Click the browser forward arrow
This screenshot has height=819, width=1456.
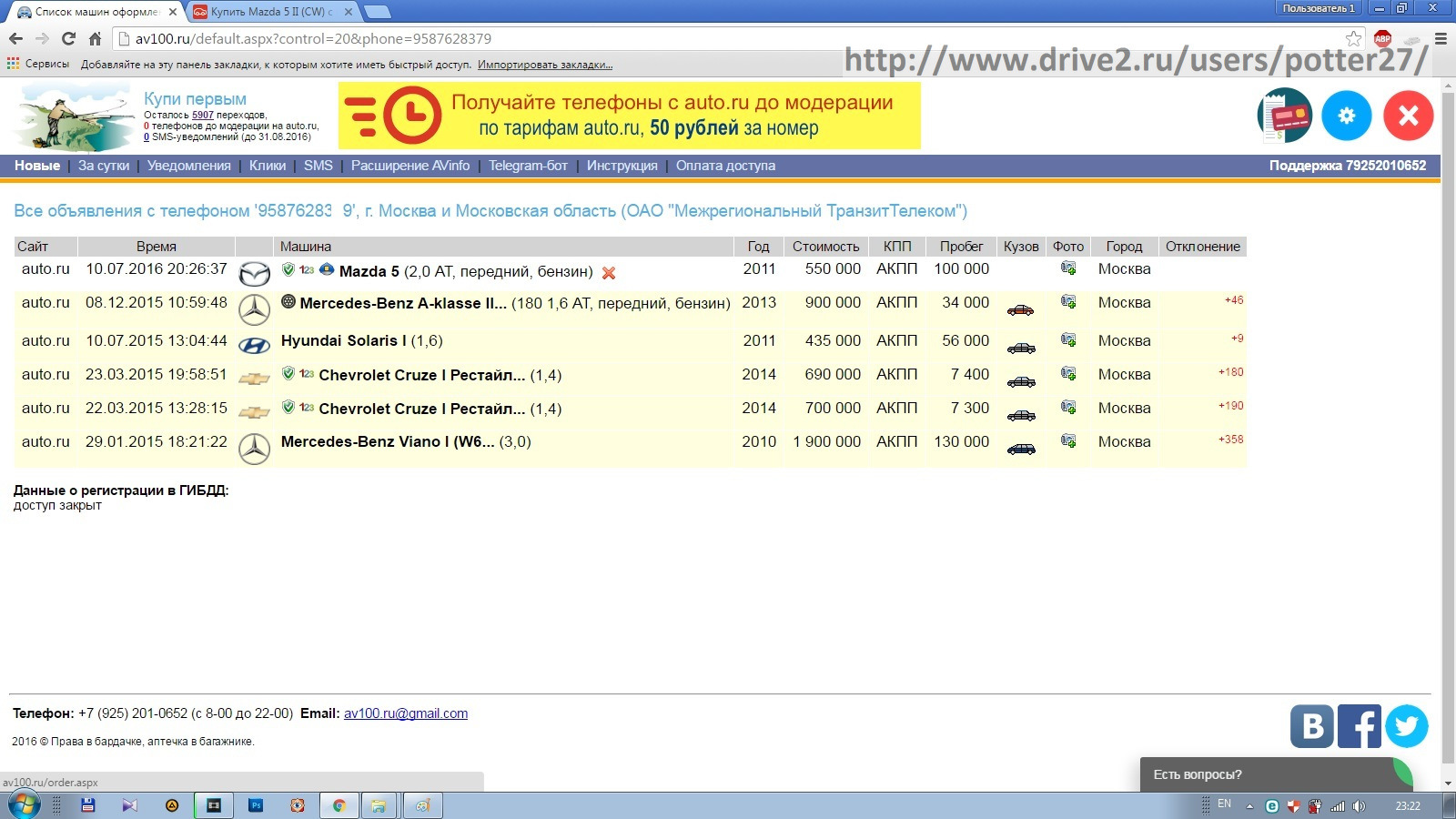pyautogui.click(x=42, y=39)
